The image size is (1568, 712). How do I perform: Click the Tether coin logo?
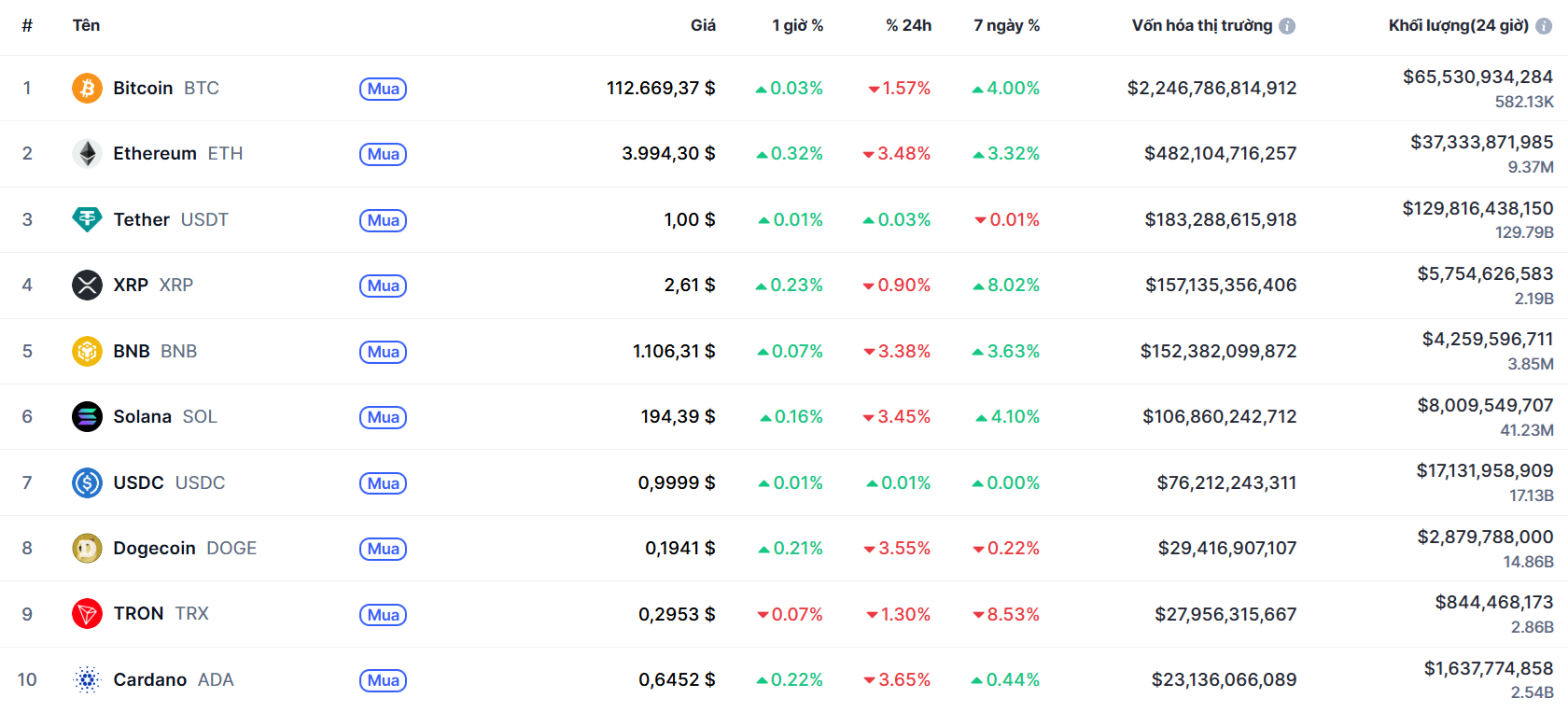87,219
